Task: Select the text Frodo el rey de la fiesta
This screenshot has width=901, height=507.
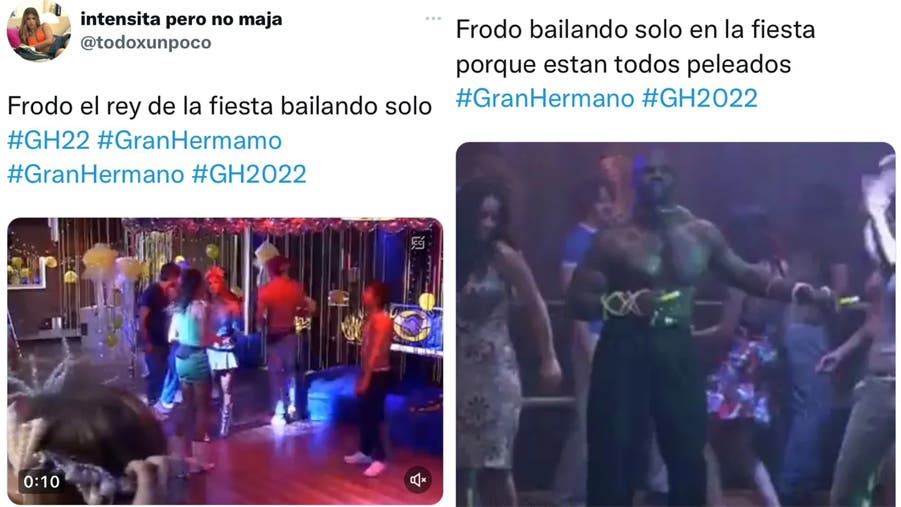Action: click(x=141, y=106)
